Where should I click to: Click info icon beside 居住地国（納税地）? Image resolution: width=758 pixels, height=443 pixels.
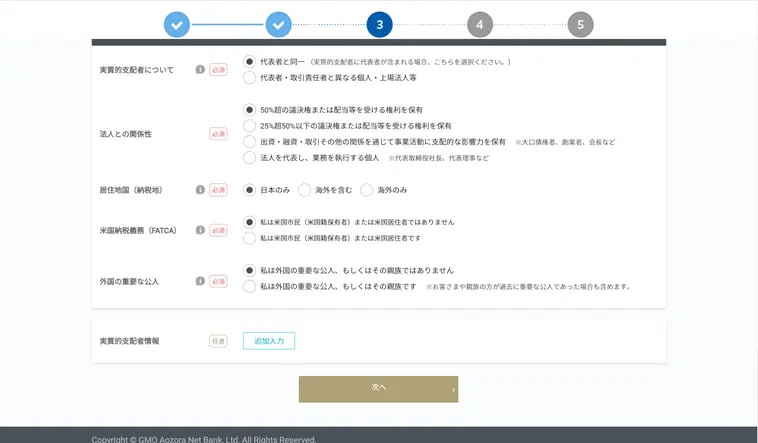pyautogui.click(x=200, y=190)
